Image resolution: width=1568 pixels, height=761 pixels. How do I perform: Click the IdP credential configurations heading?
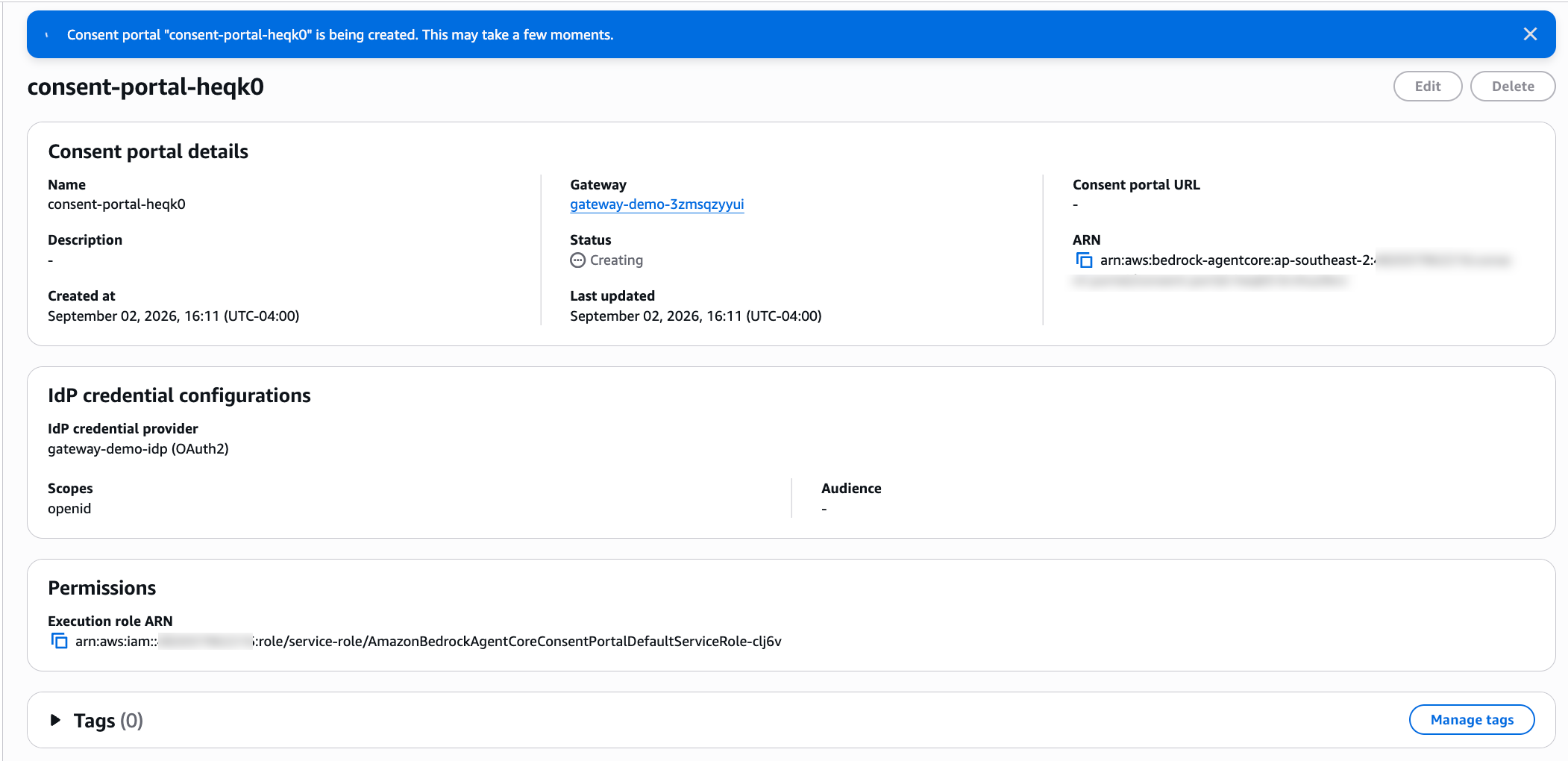179,395
